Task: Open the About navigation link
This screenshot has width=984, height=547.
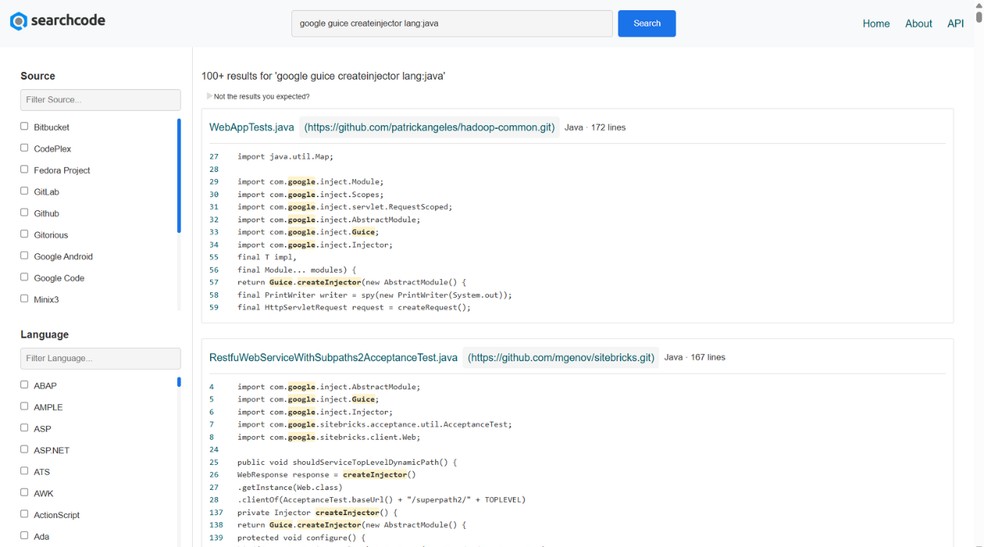Action: pos(918,23)
